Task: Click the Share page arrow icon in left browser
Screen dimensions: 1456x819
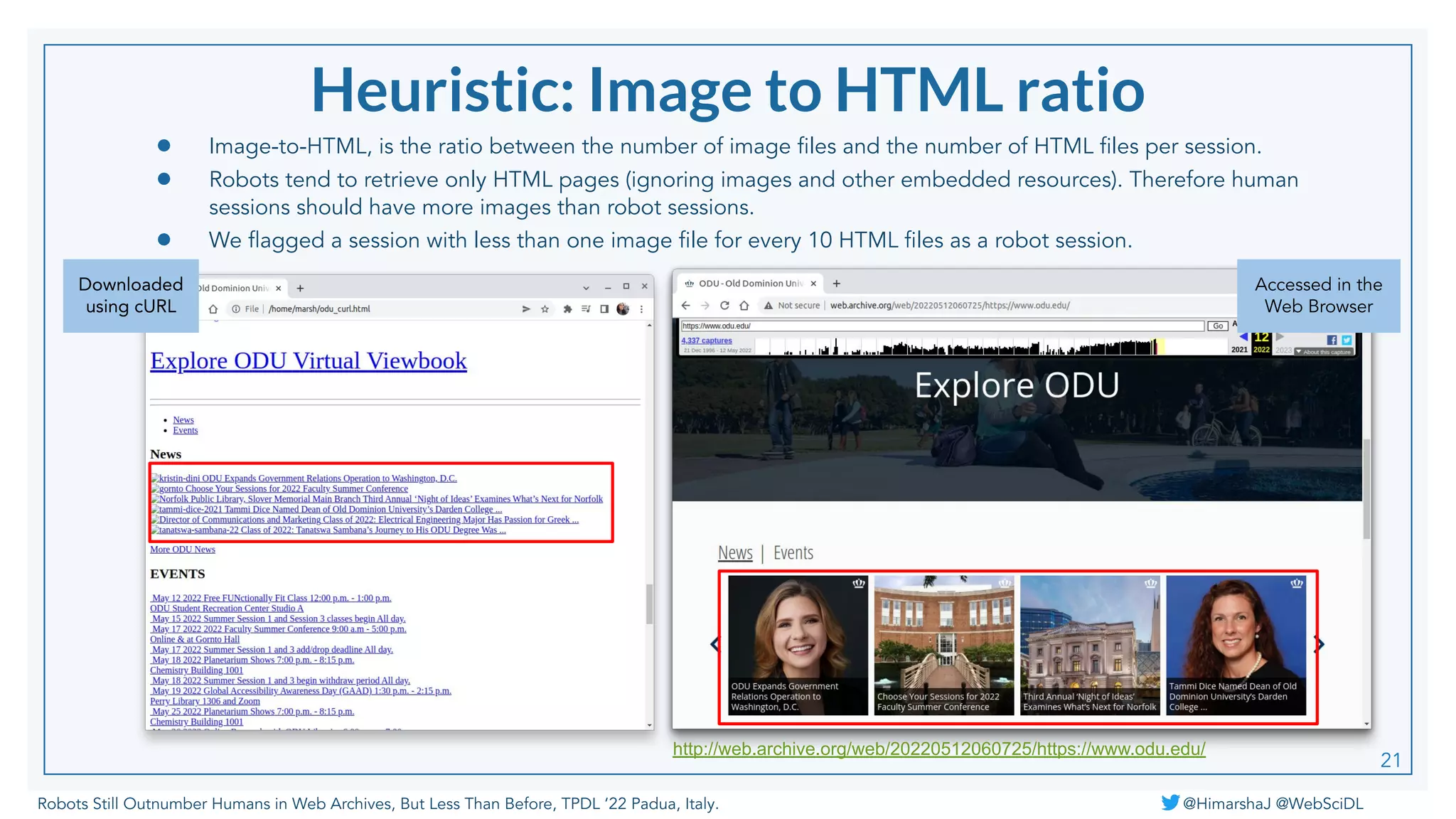Action: pos(526,309)
